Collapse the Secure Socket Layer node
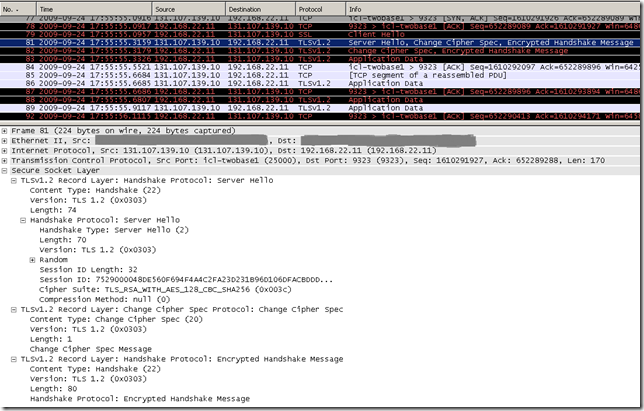Screen dimensions: 644x411 tap(4, 170)
